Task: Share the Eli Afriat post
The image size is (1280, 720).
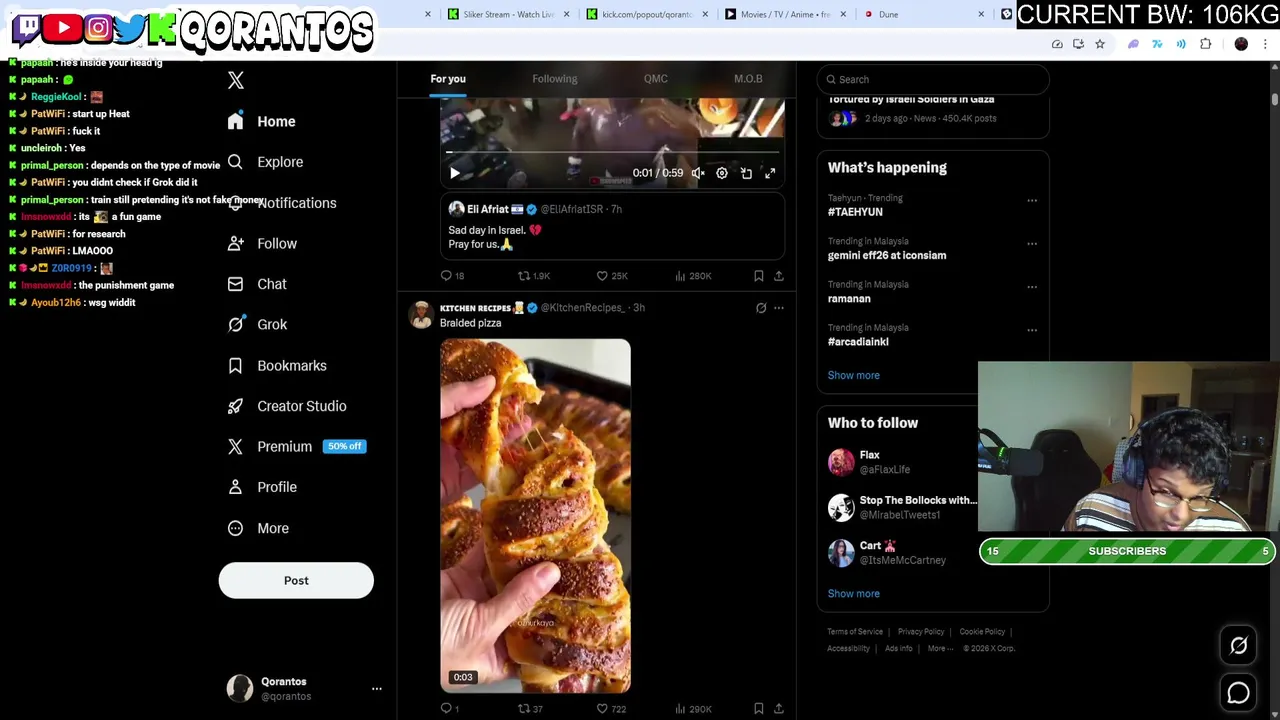Action: (x=779, y=275)
